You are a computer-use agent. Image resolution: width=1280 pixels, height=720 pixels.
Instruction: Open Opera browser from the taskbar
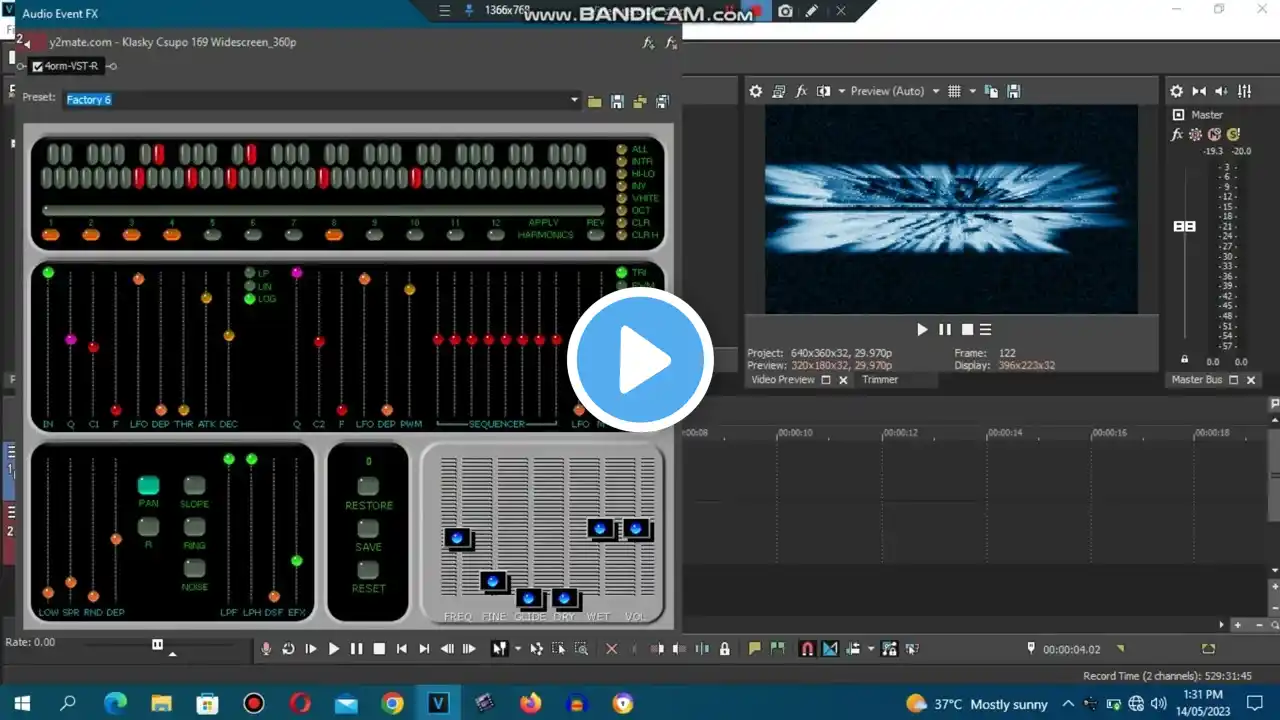coord(300,703)
